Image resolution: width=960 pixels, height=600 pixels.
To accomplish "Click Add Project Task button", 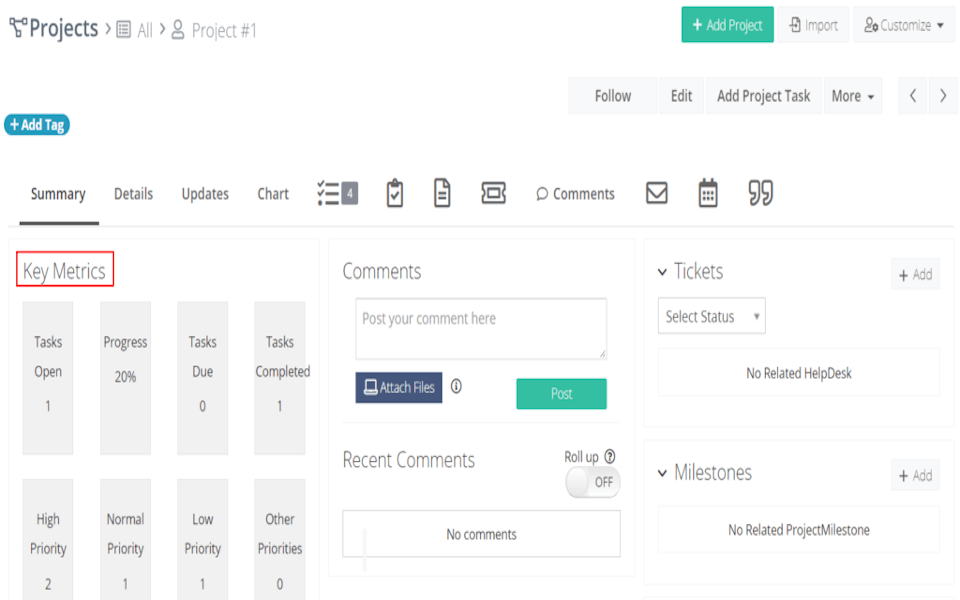I will [x=763, y=96].
